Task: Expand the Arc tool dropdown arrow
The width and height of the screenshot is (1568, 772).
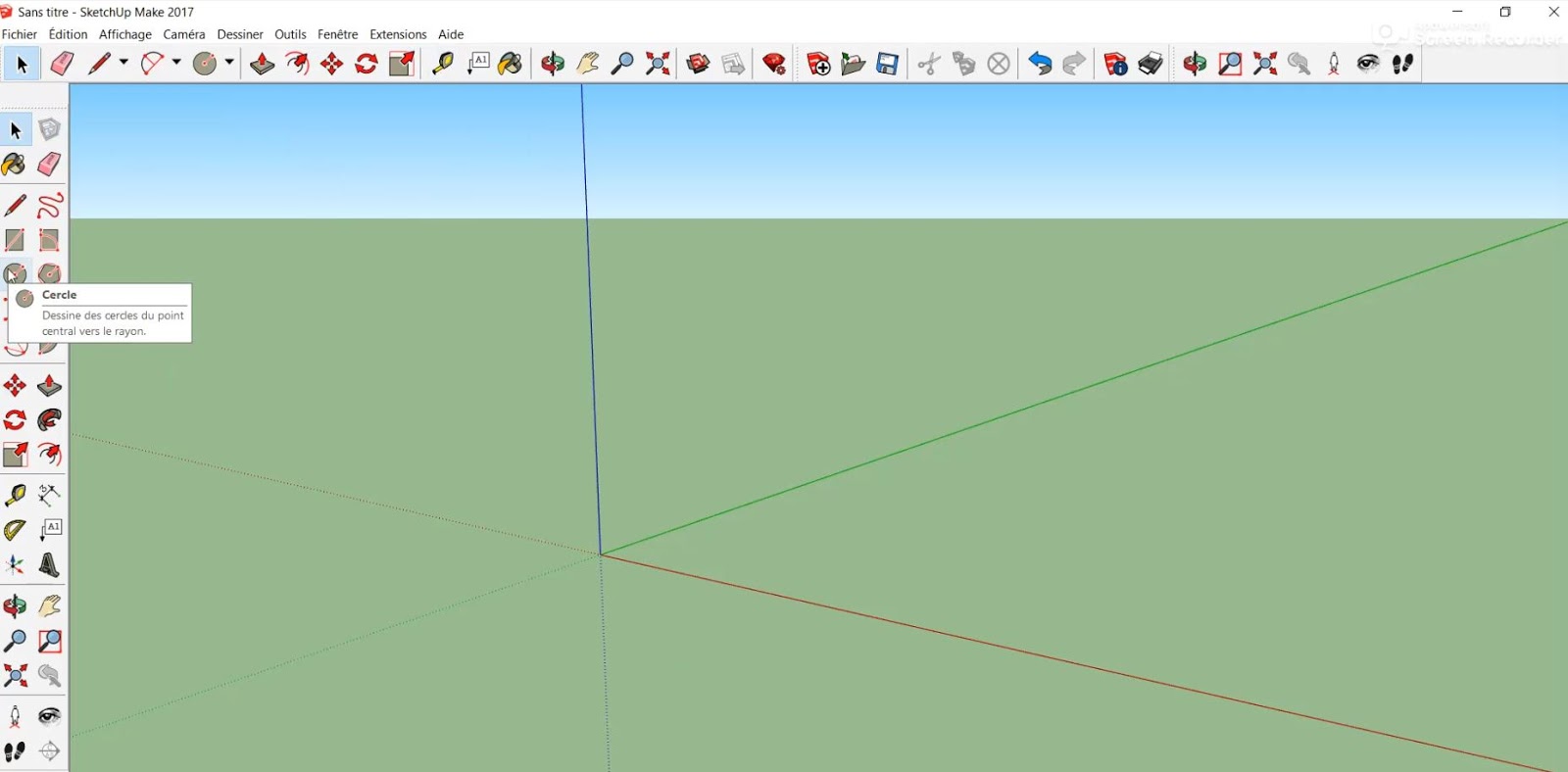Action: pos(176,63)
